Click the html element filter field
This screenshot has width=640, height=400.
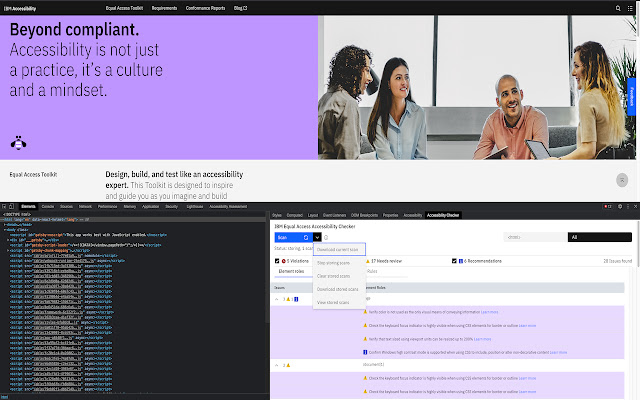pos(535,237)
